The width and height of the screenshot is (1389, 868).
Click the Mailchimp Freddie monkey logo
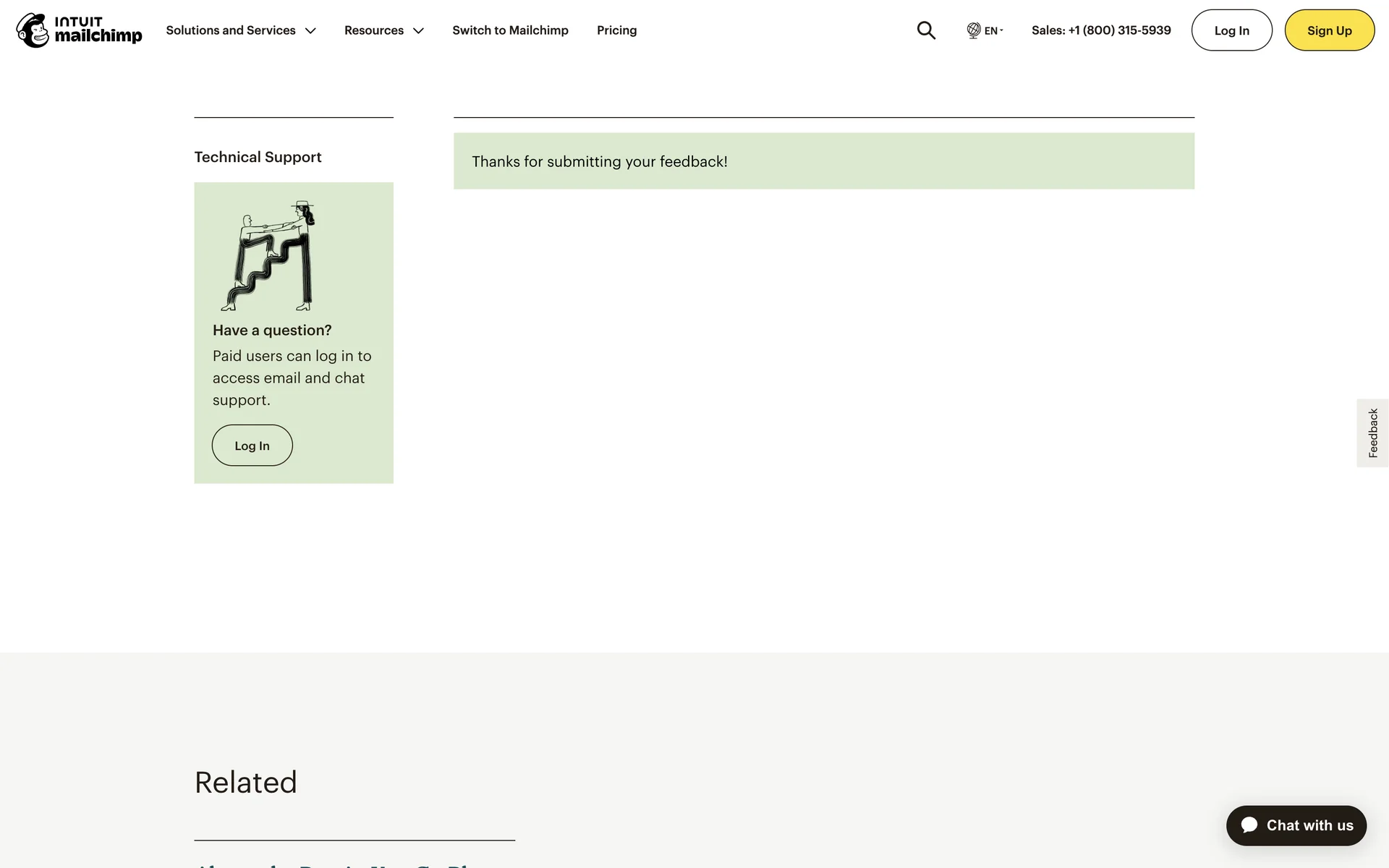click(33, 30)
